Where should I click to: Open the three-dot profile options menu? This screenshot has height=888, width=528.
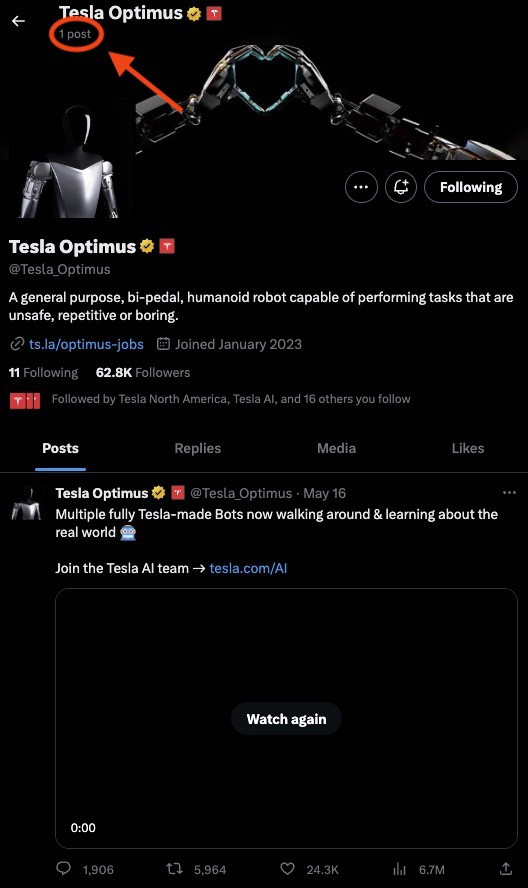[361, 187]
